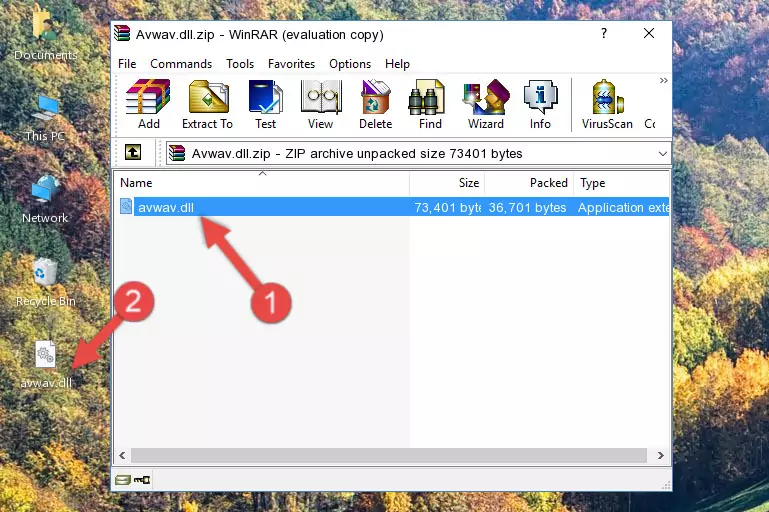
Task: Open the Commands menu
Action: 181,64
